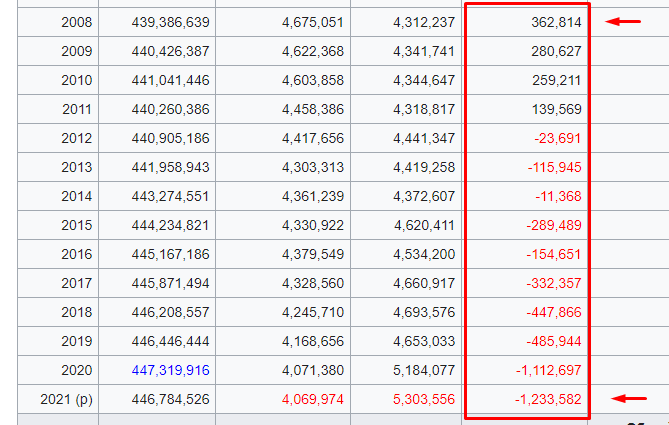Click red births value 4,069,974
Viewport: 669px width, 425px height.
point(313,399)
